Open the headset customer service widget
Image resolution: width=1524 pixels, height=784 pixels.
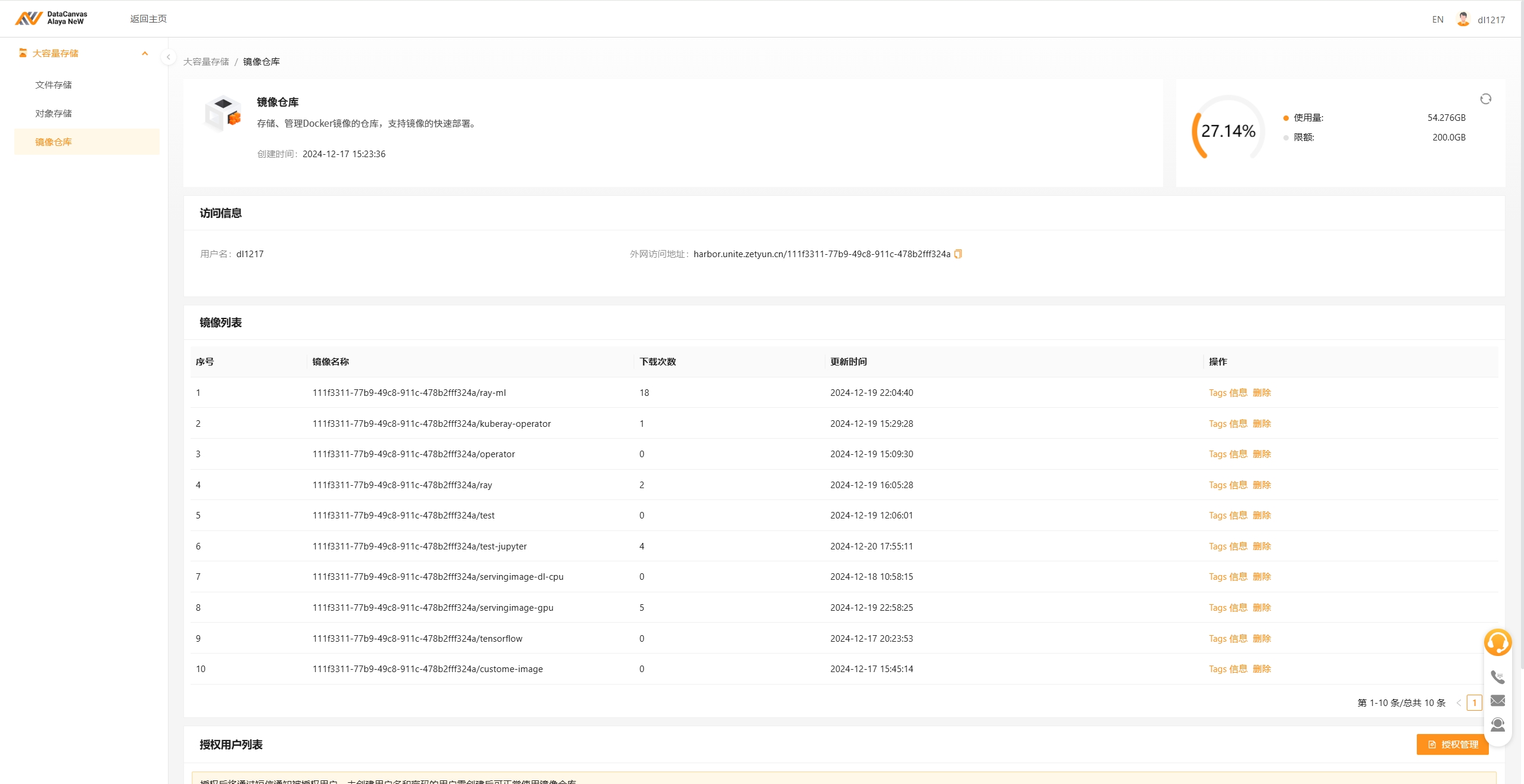[x=1497, y=642]
